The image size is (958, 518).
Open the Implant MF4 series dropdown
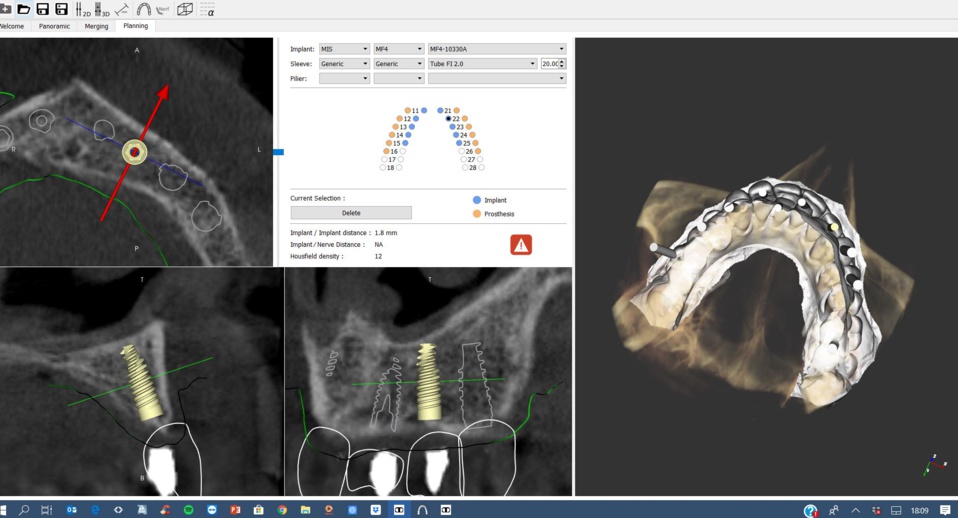[x=398, y=49]
